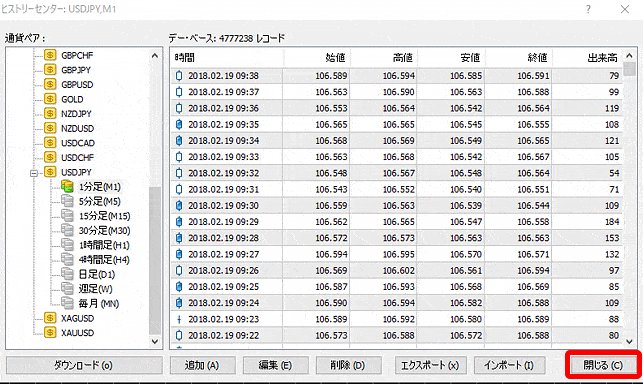The image size is (643, 384).
Task: Click volume 184 on row 09:29
Action: (x=612, y=222)
